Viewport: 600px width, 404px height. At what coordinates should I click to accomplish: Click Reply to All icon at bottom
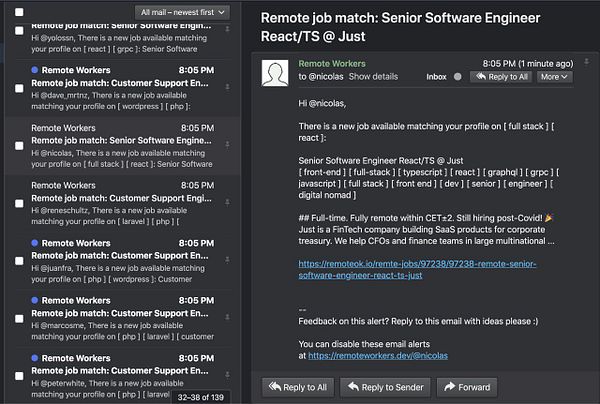coord(273,387)
